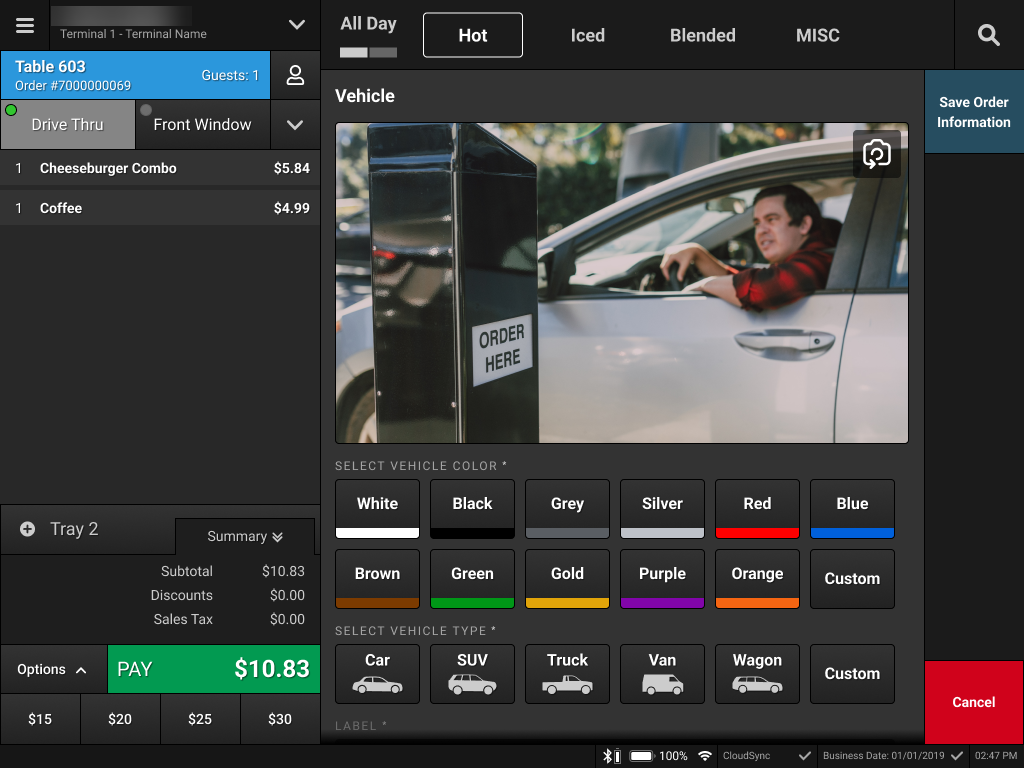Open the hamburger navigation menu
1024x768 pixels.
(25, 25)
